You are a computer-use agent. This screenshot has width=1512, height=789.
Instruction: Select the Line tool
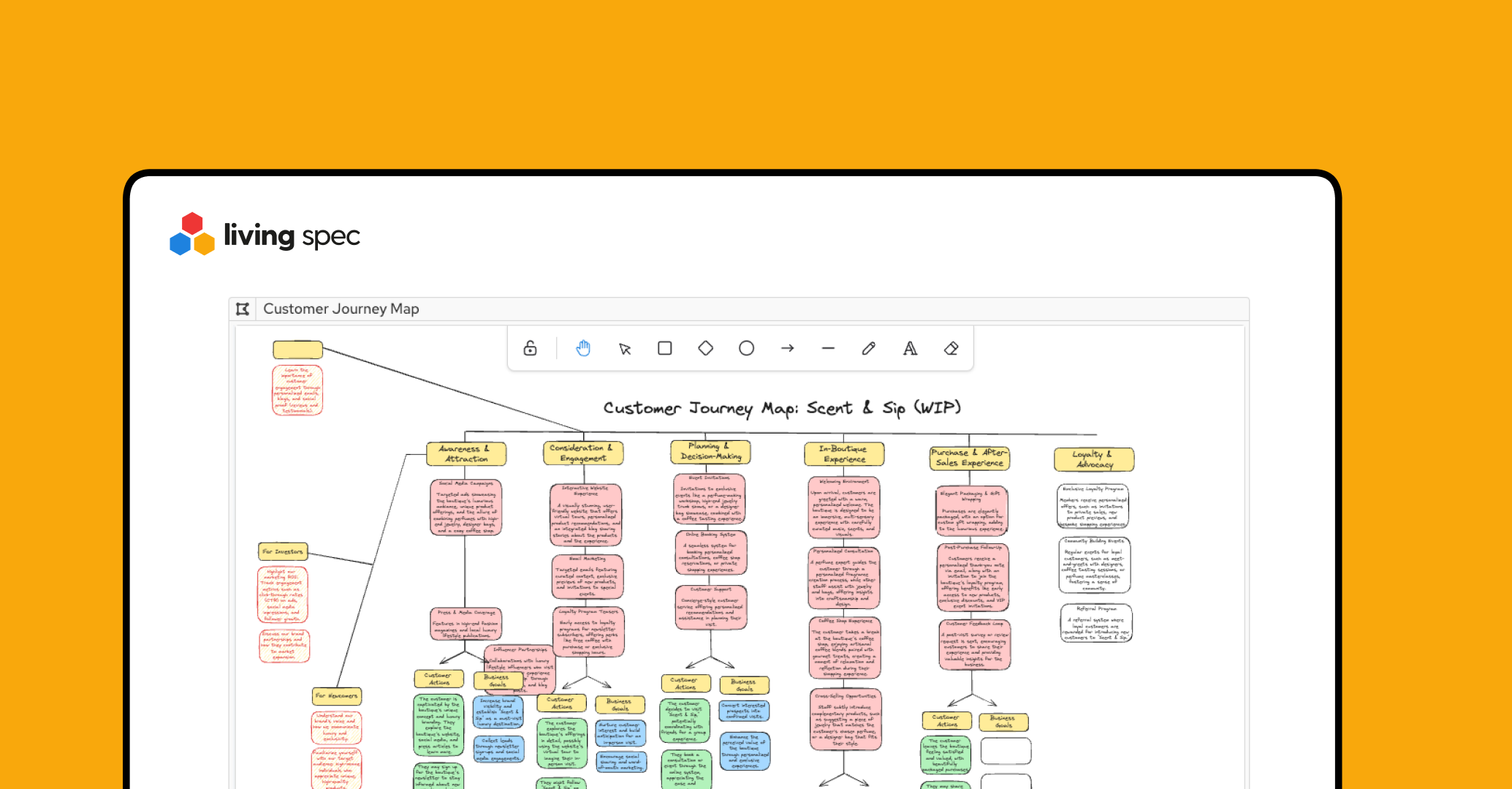[828, 349]
